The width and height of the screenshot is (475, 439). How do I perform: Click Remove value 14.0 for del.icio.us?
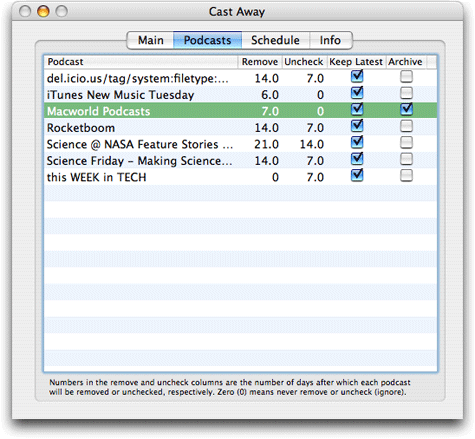267,79
